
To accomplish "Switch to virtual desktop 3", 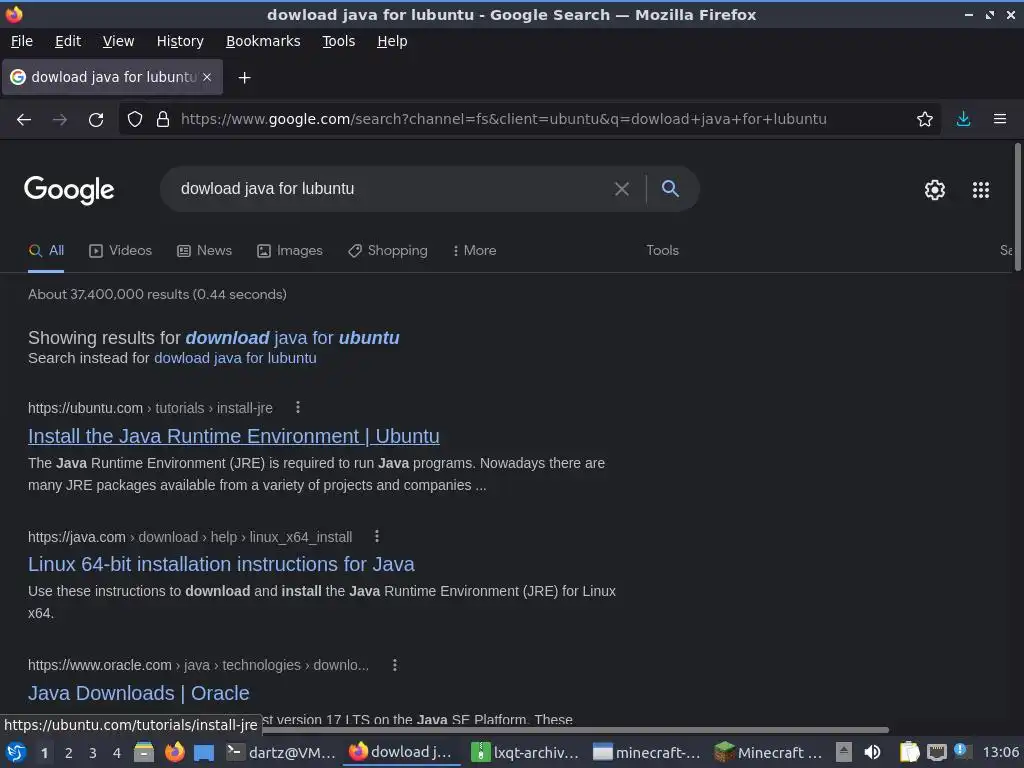I will click(93, 753).
